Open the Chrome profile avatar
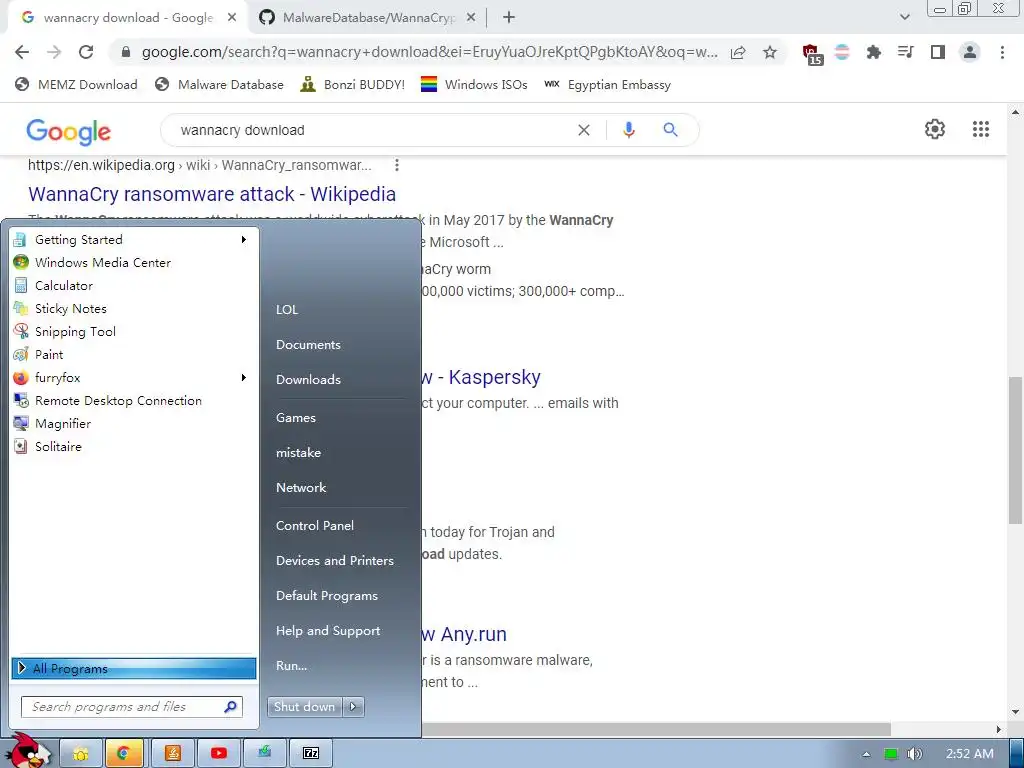The width and height of the screenshot is (1024, 768). (970, 52)
